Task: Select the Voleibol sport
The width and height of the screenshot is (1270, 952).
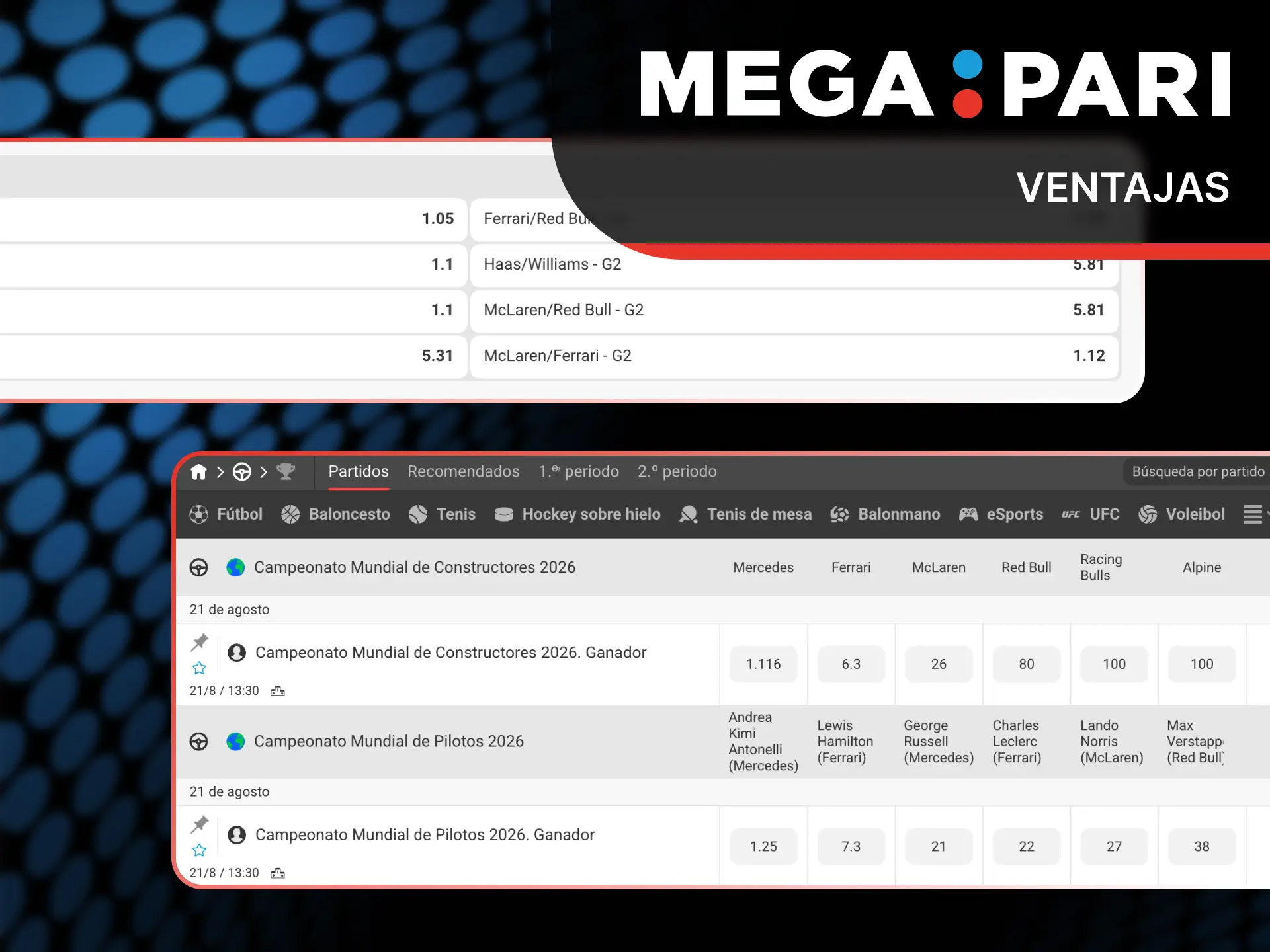Action: pos(1181,514)
